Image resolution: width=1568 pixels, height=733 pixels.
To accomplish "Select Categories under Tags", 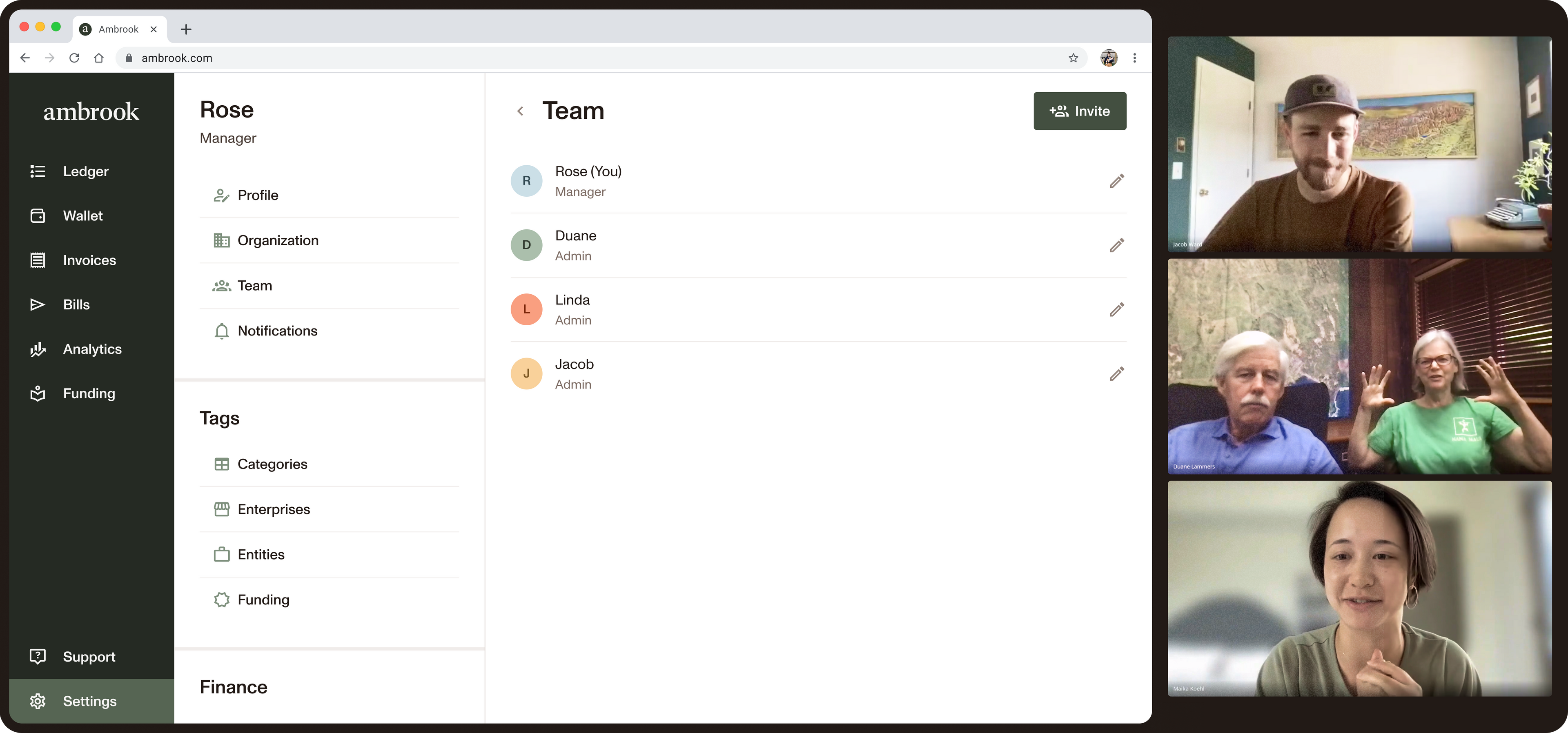I will pyautogui.click(x=272, y=464).
